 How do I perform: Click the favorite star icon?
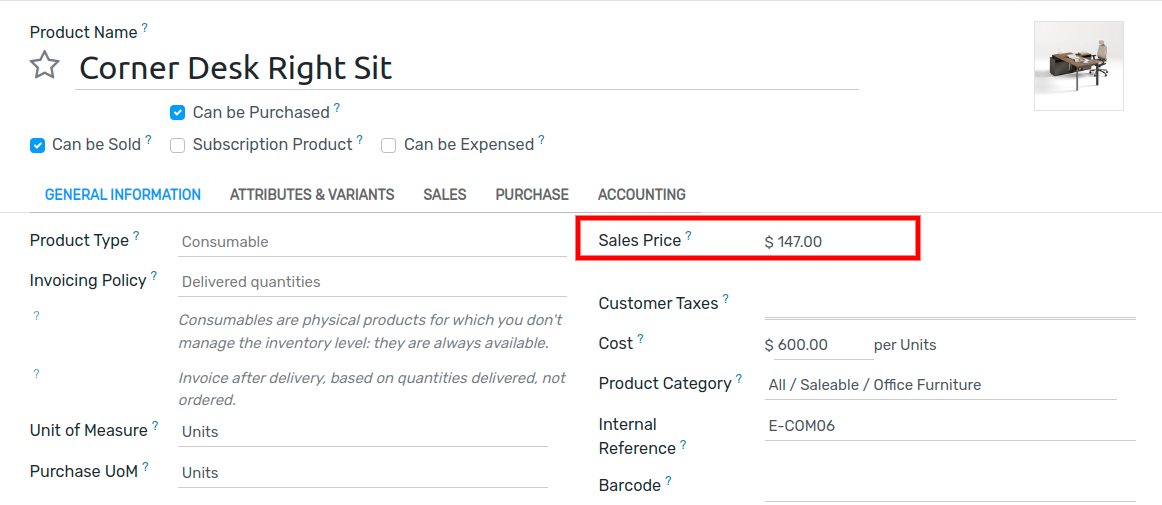(x=44, y=66)
